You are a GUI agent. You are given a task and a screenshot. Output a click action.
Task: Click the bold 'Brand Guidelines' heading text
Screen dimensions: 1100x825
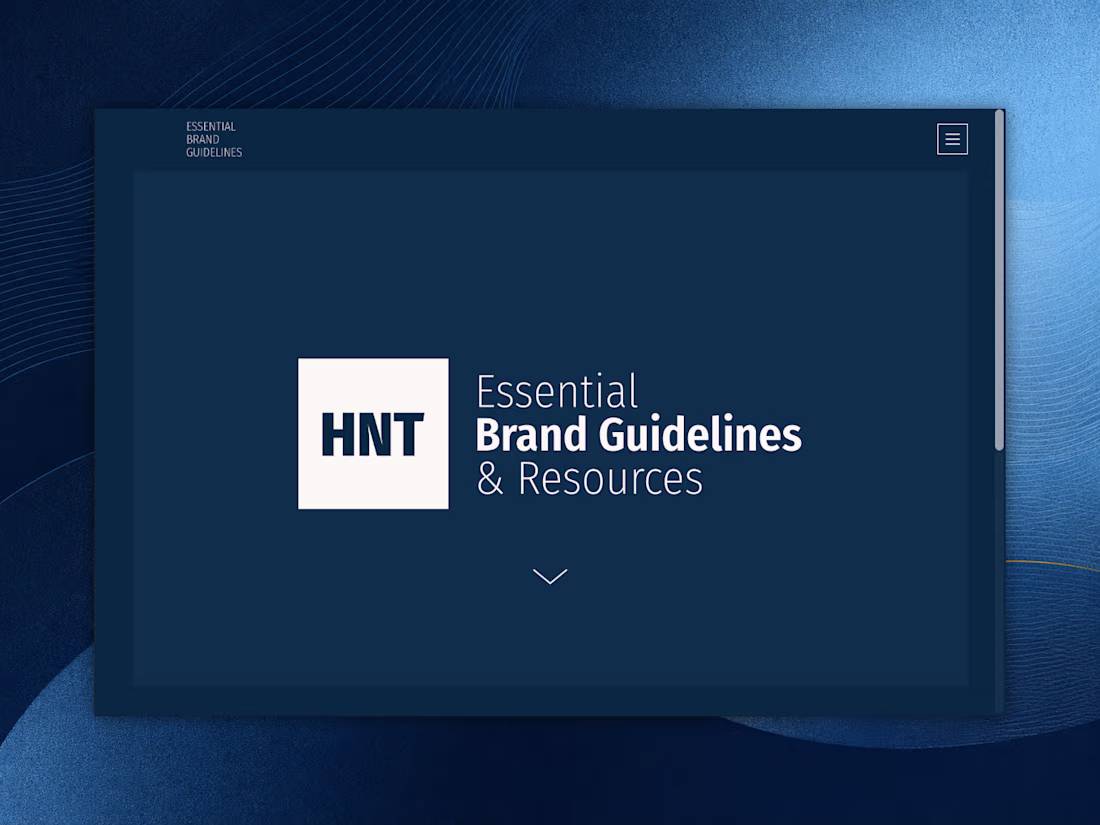[x=638, y=435]
